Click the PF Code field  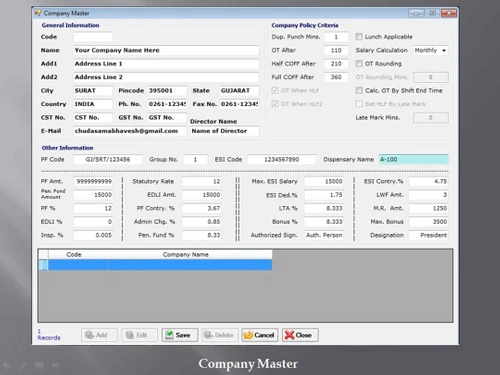click(x=108, y=159)
